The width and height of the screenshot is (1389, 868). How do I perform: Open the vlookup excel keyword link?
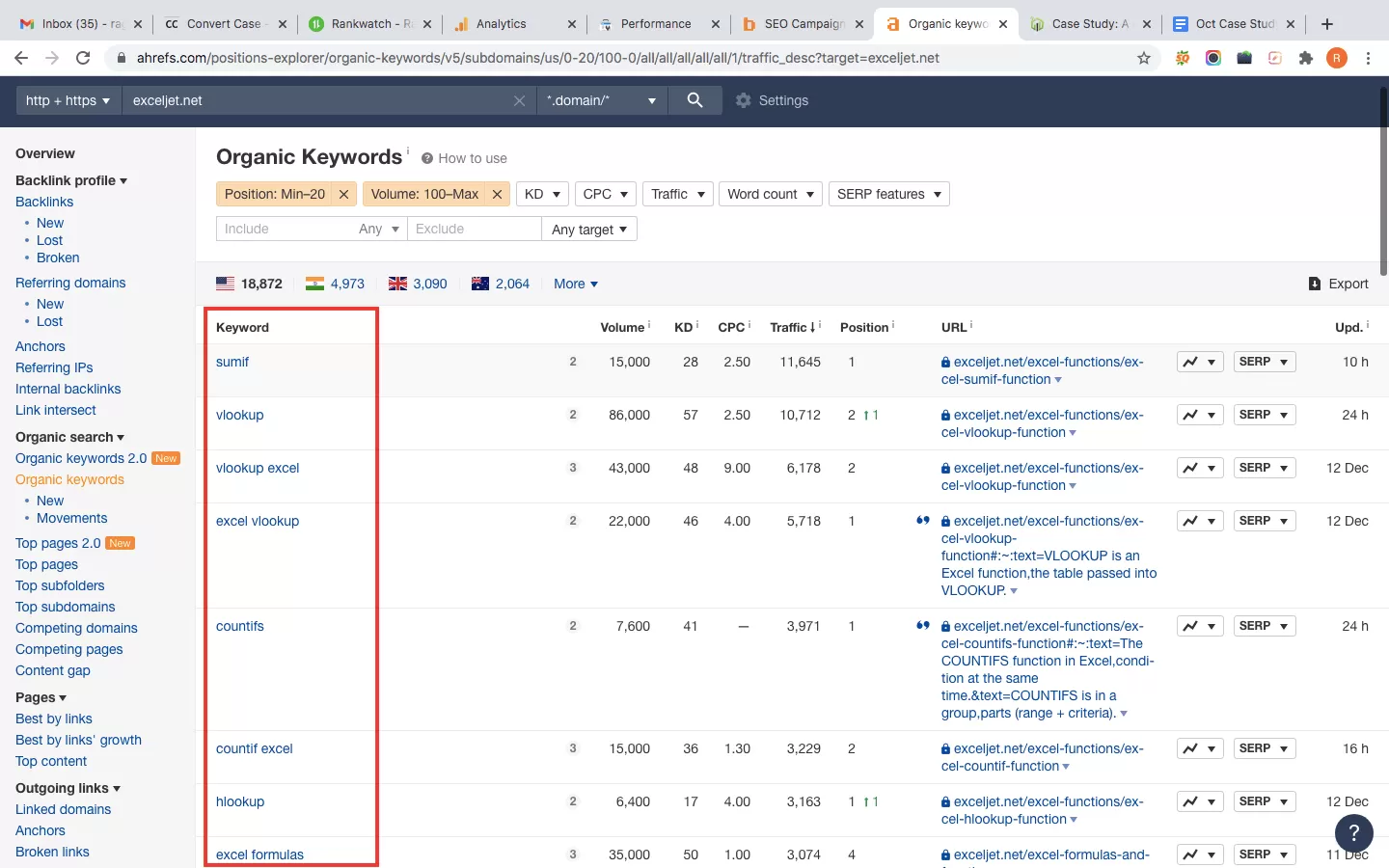point(258,468)
